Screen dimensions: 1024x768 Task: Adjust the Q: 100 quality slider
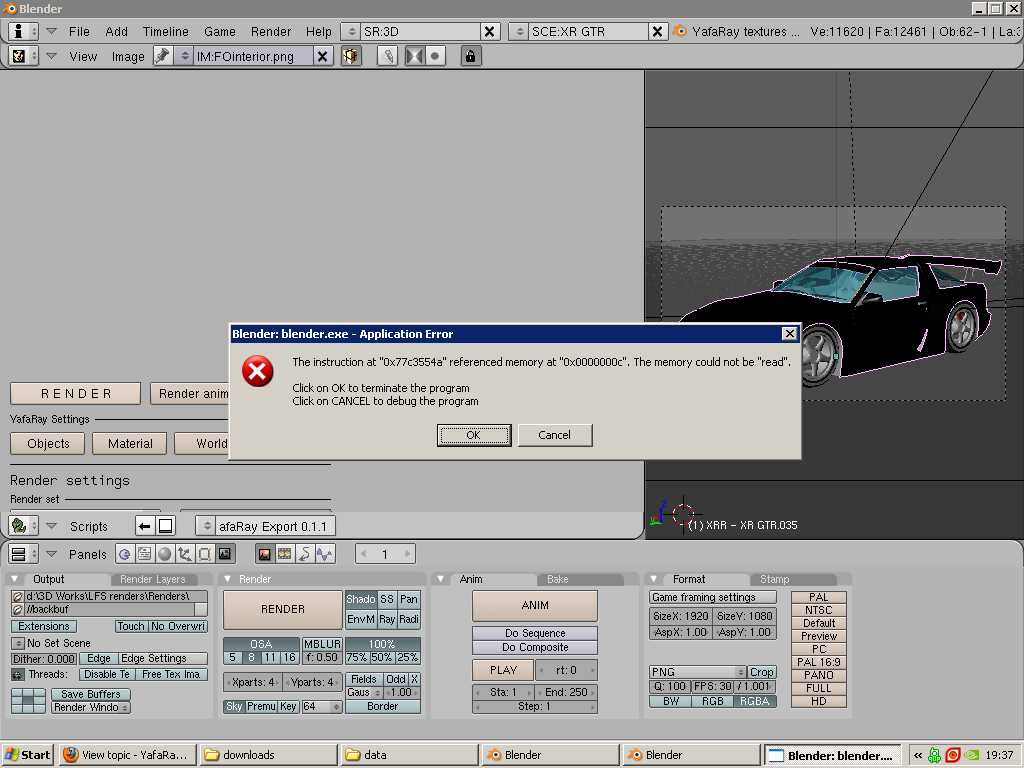tap(669, 686)
